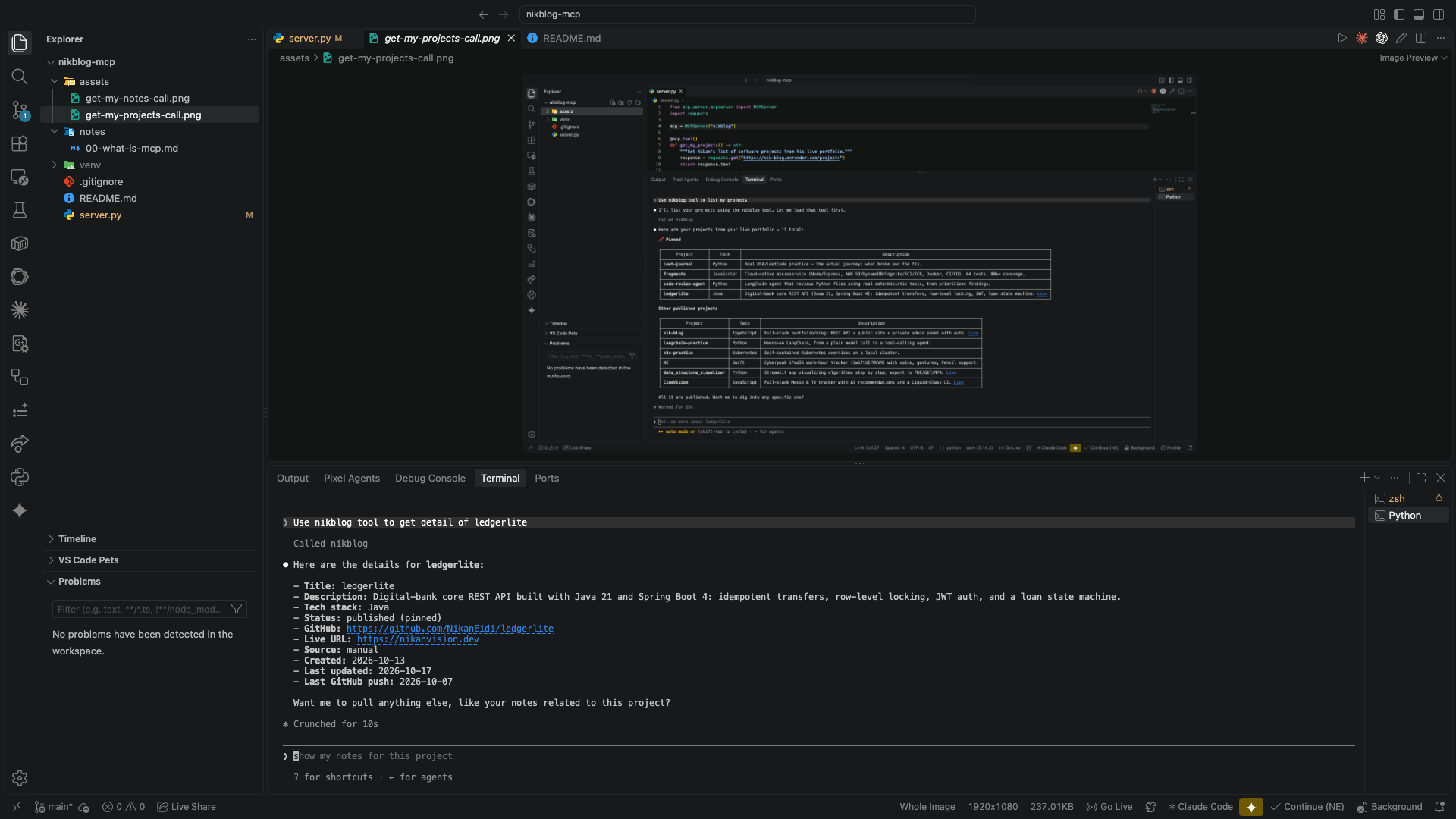Open the Remote Explorer view
1456x819 pixels.
coord(20,177)
